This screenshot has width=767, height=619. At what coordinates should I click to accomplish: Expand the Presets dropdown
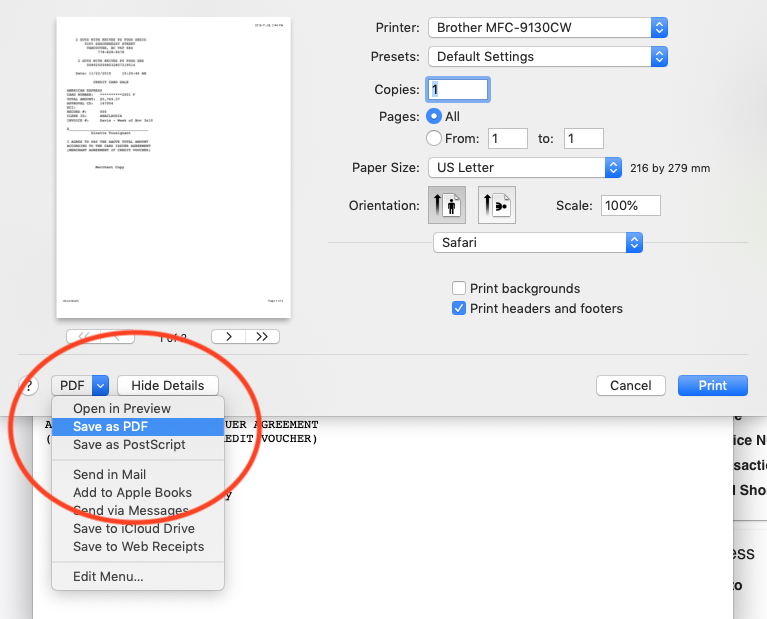pos(547,57)
